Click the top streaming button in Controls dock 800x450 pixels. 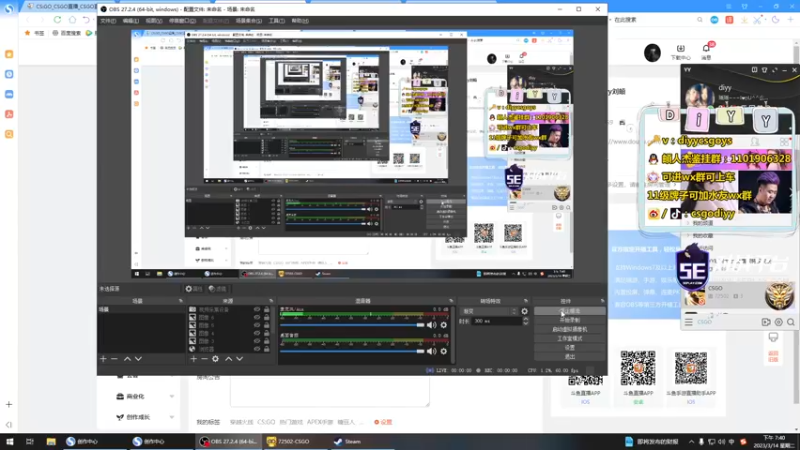[569, 311]
